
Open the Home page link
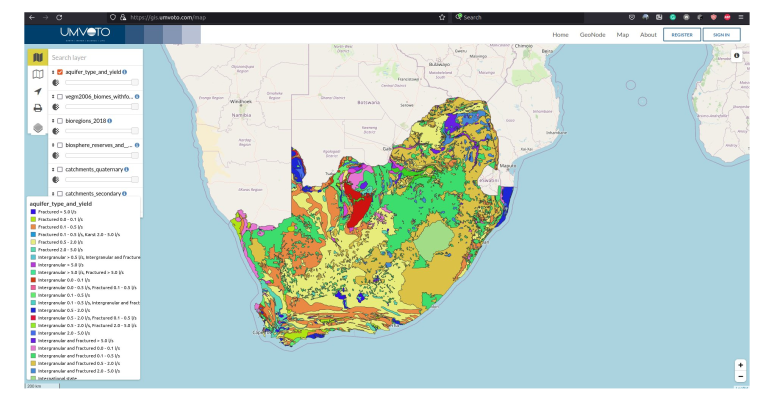(560, 35)
